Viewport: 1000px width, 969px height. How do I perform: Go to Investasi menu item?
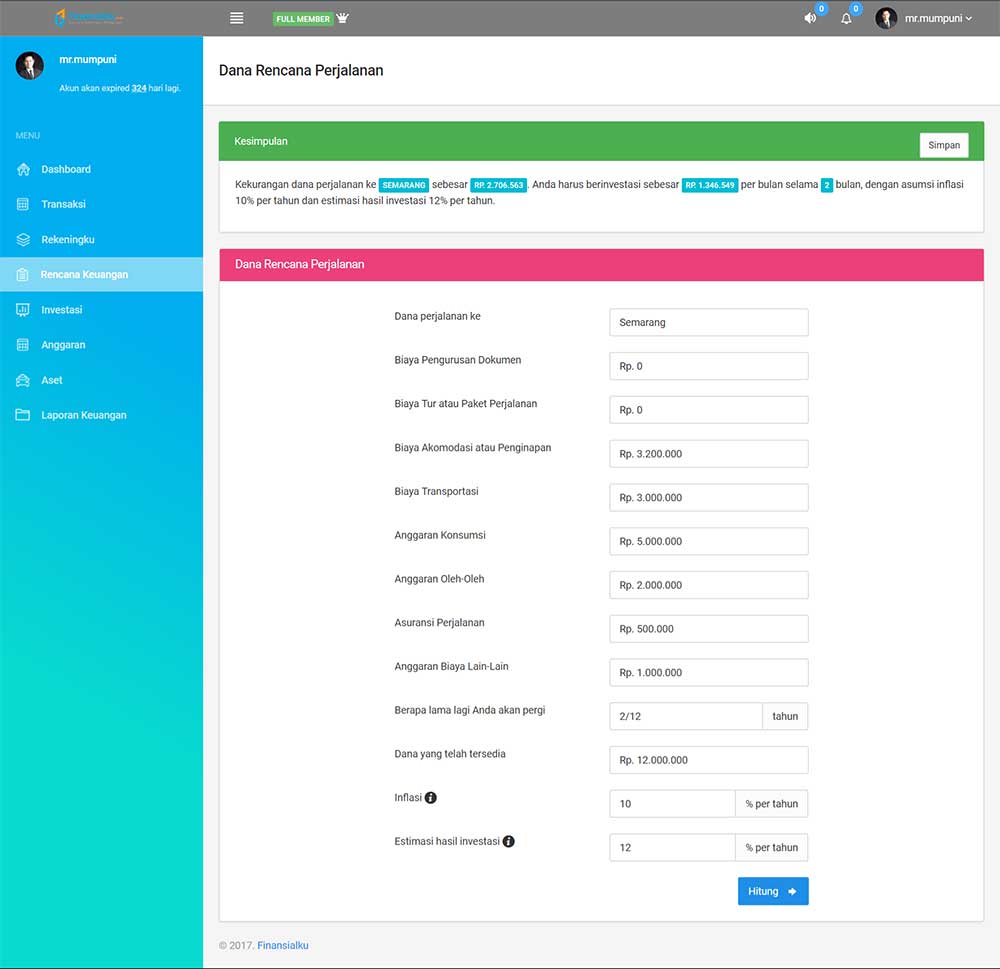(x=61, y=310)
